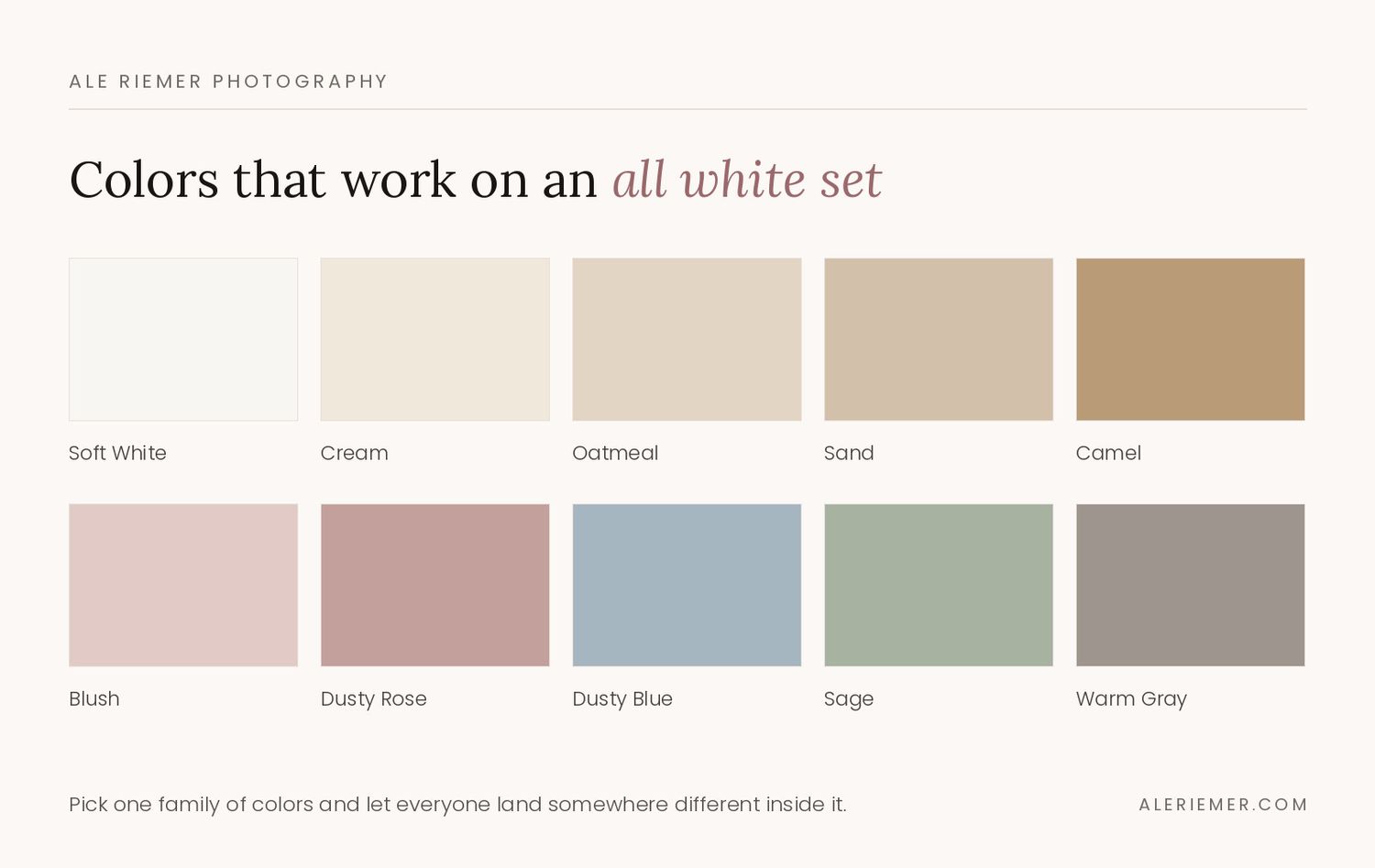
Task: Click the 'Warm Gray' label text
Action: (x=1131, y=699)
